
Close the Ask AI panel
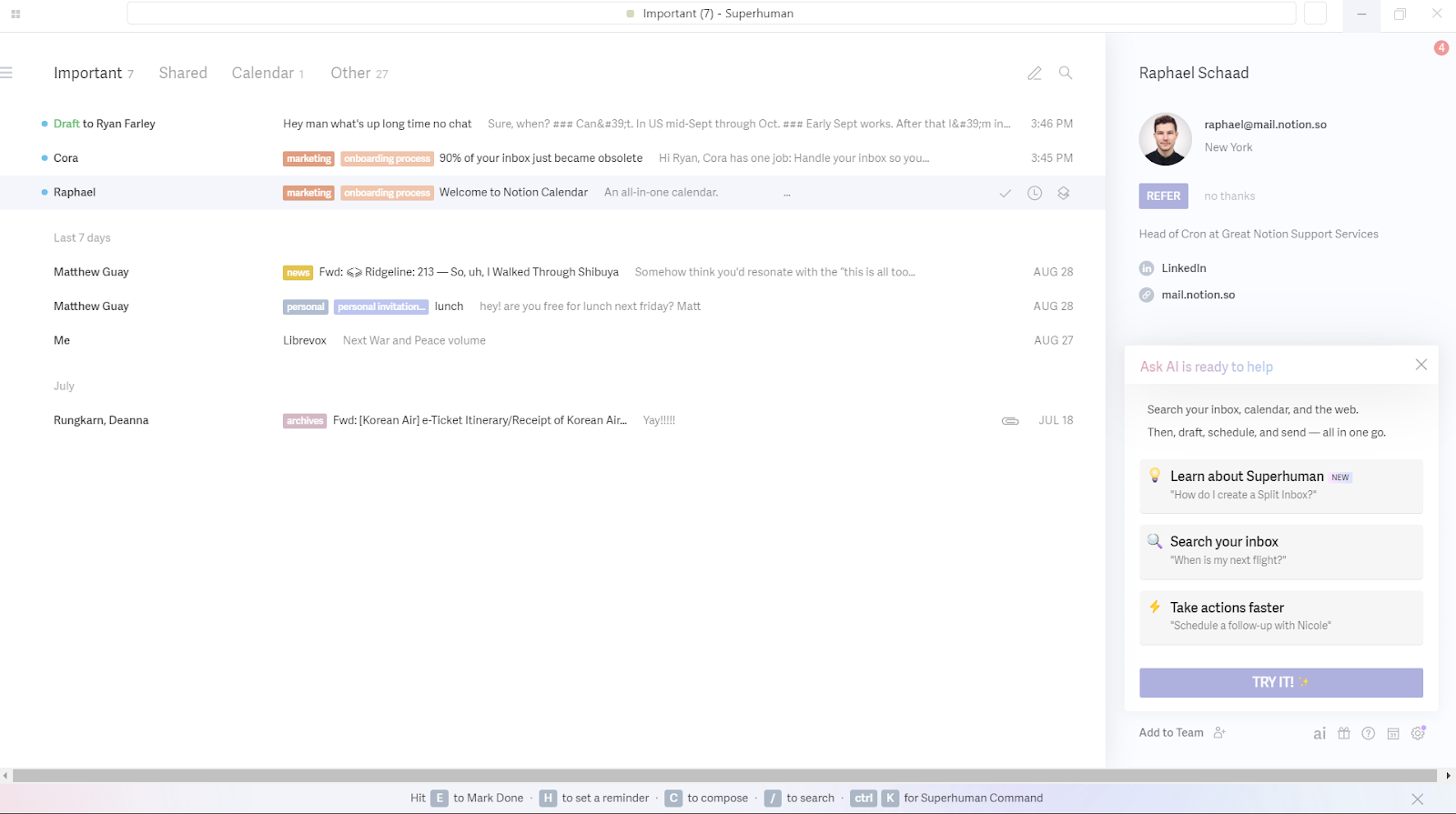pos(1421,365)
